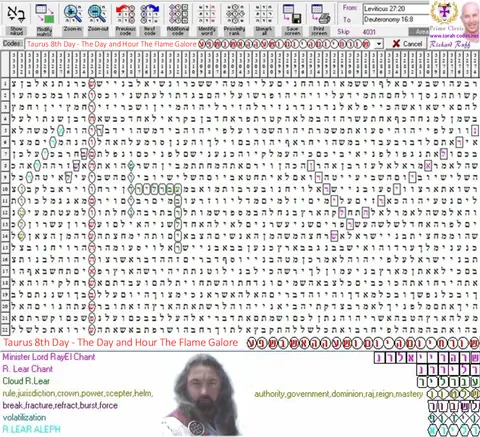Click the Print screen icon
Image resolution: width=480 pixels, height=437 pixels.
[x=320, y=14]
